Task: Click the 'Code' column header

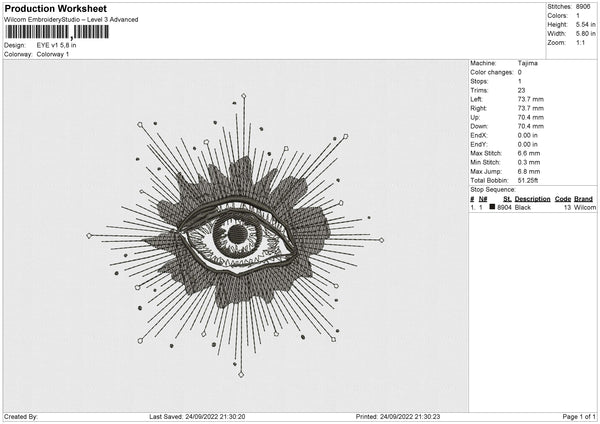Action: (x=562, y=199)
